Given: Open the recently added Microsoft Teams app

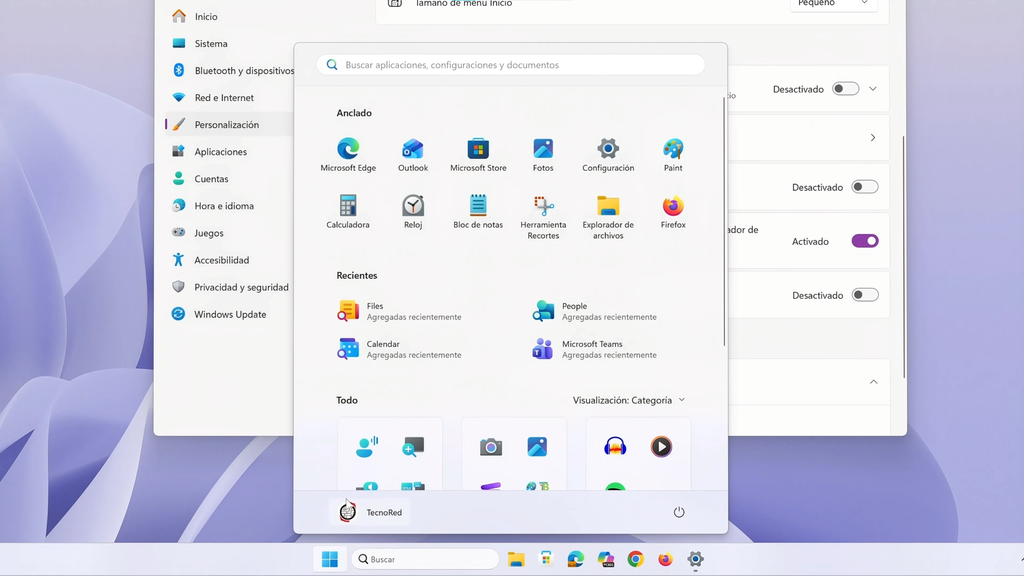Looking at the screenshot, I should (595, 349).
